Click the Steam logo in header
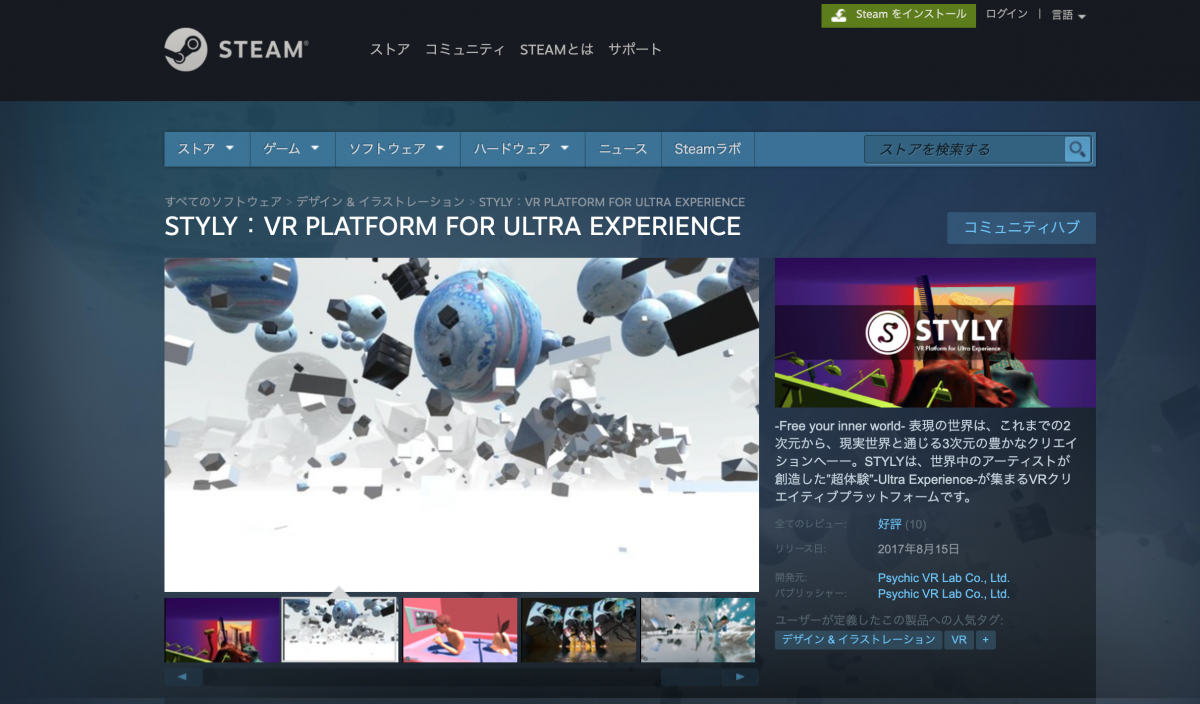The image size is (1200, 704). 236,49
